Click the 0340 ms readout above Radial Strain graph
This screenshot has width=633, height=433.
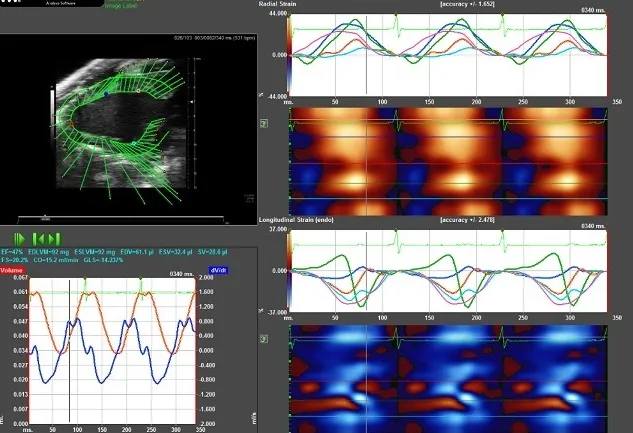click(593, 10)
